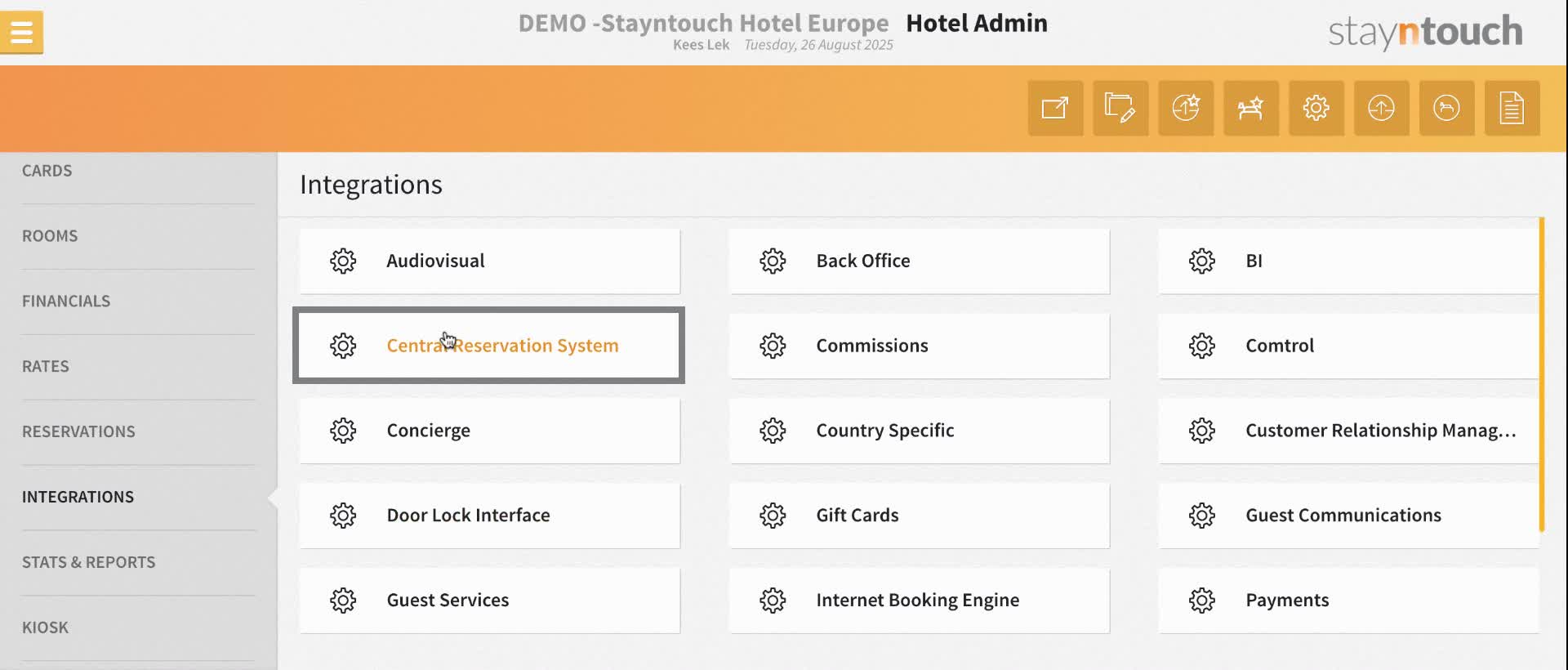Click the Integrations page heading
Image resolution: width=1568 pixels, height=670 pixels.
[x=371, y=185]
